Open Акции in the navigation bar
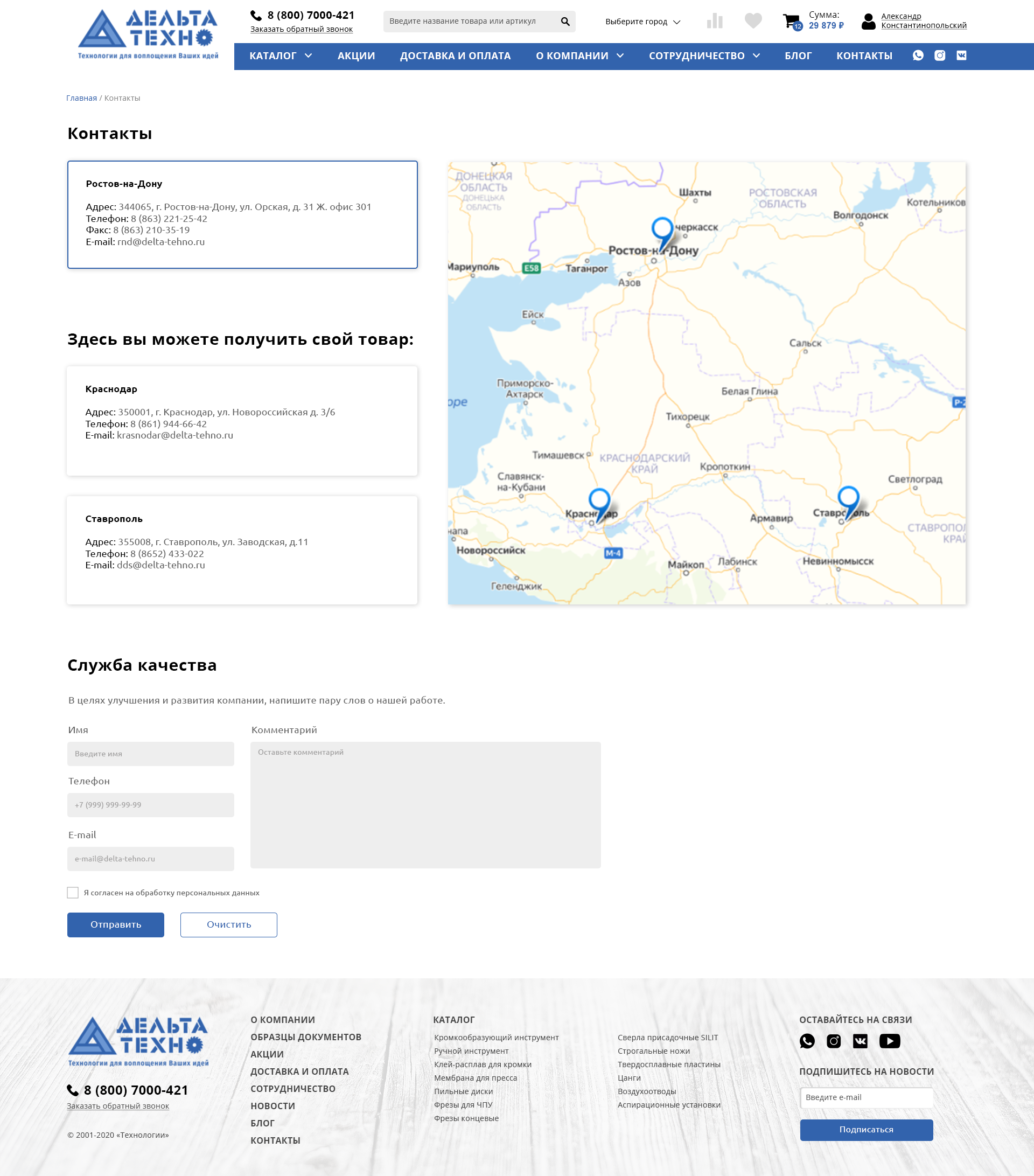The height and width of the screenshot is (1176, 1034). (356, 56)
